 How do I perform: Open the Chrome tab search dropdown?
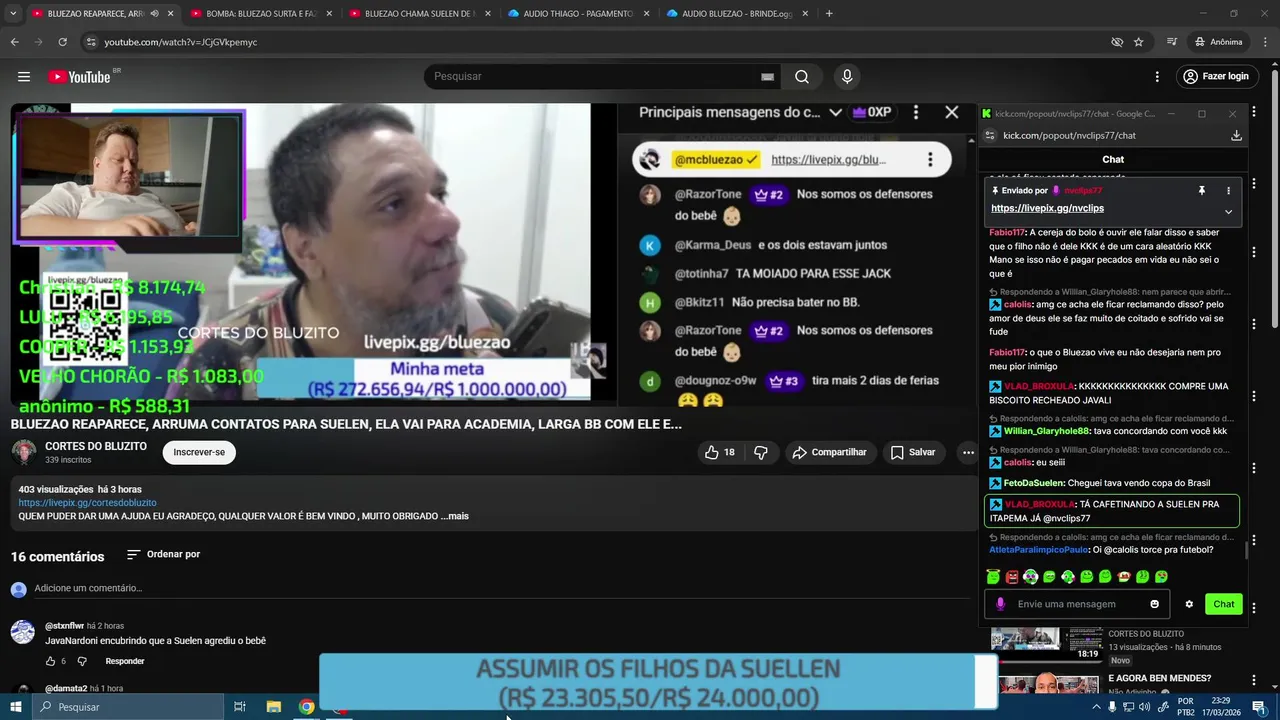point(12,14)
